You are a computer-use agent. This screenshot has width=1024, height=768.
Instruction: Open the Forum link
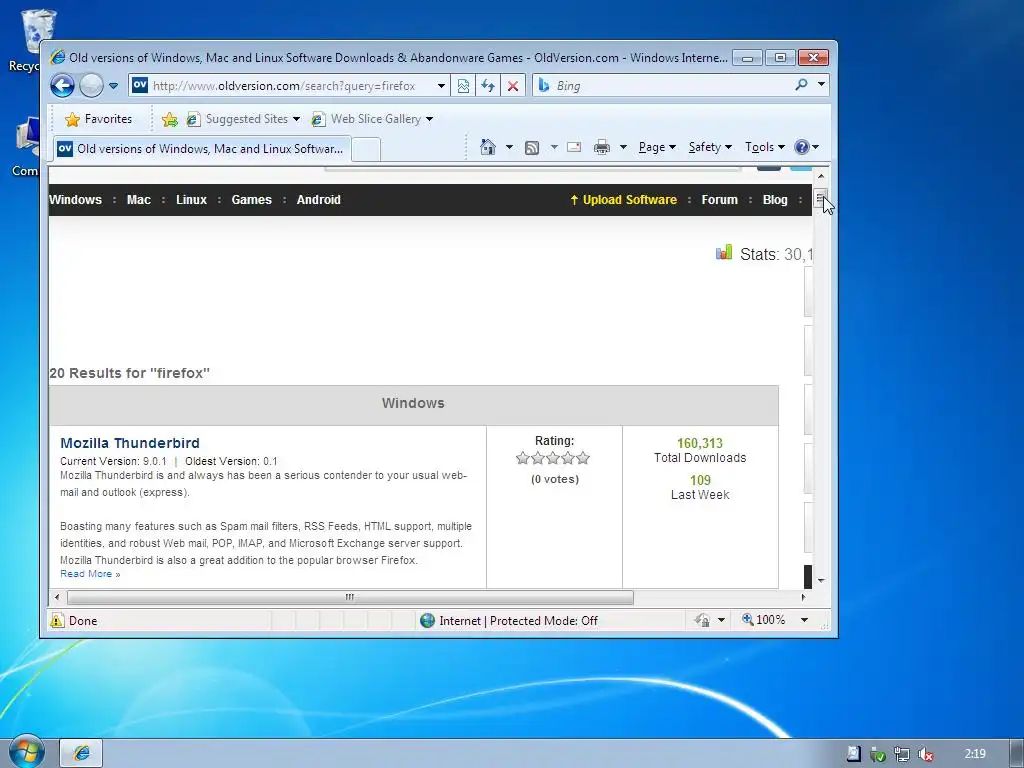pos(720,200)
